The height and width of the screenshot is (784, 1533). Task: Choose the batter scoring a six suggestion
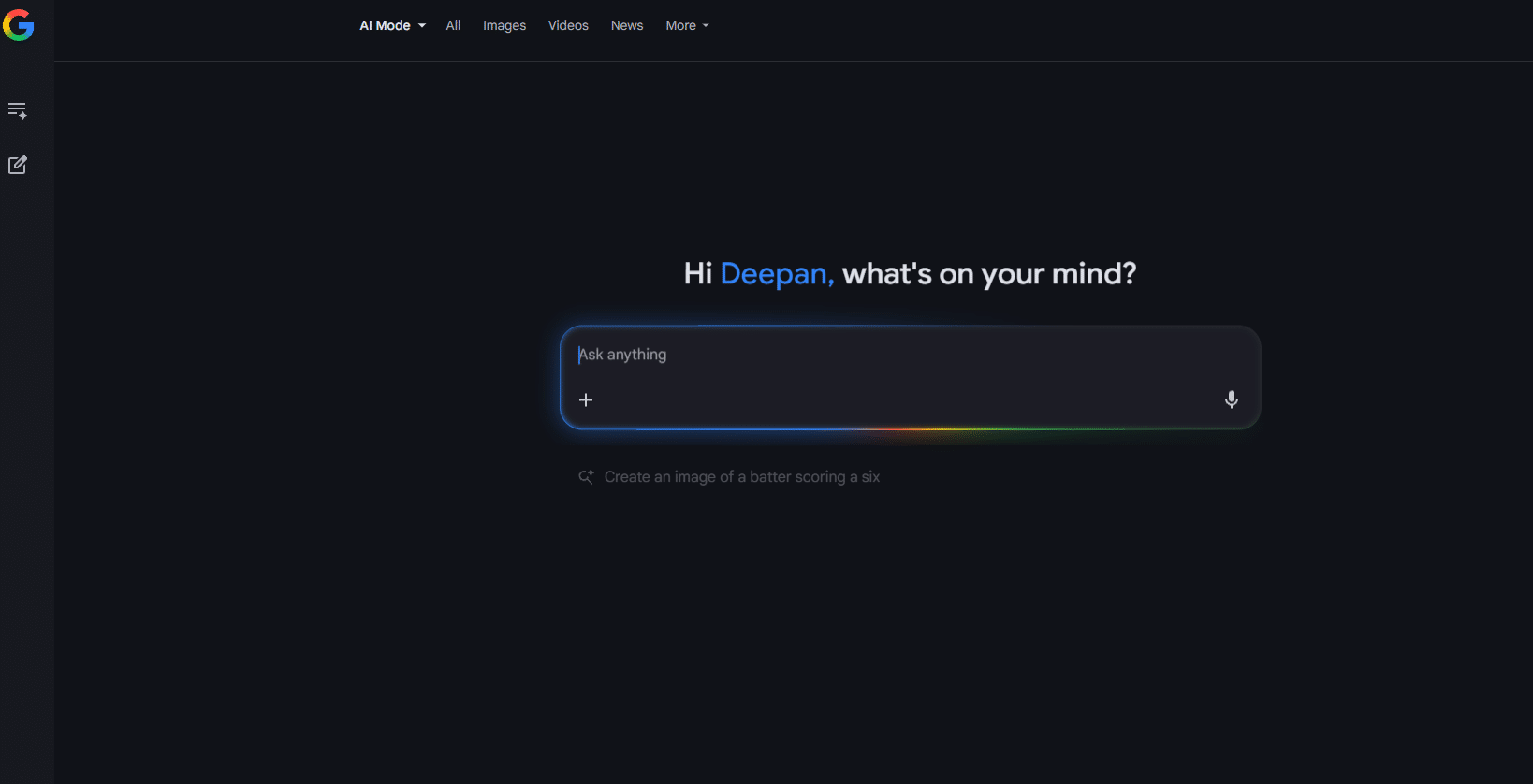click(x=741, y=477)
